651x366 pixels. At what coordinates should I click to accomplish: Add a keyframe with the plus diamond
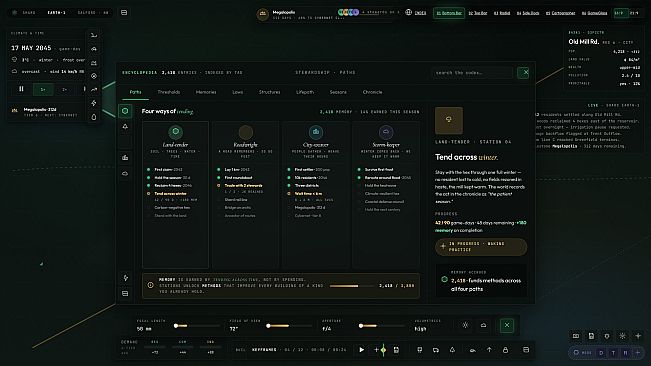click(380, 350)
